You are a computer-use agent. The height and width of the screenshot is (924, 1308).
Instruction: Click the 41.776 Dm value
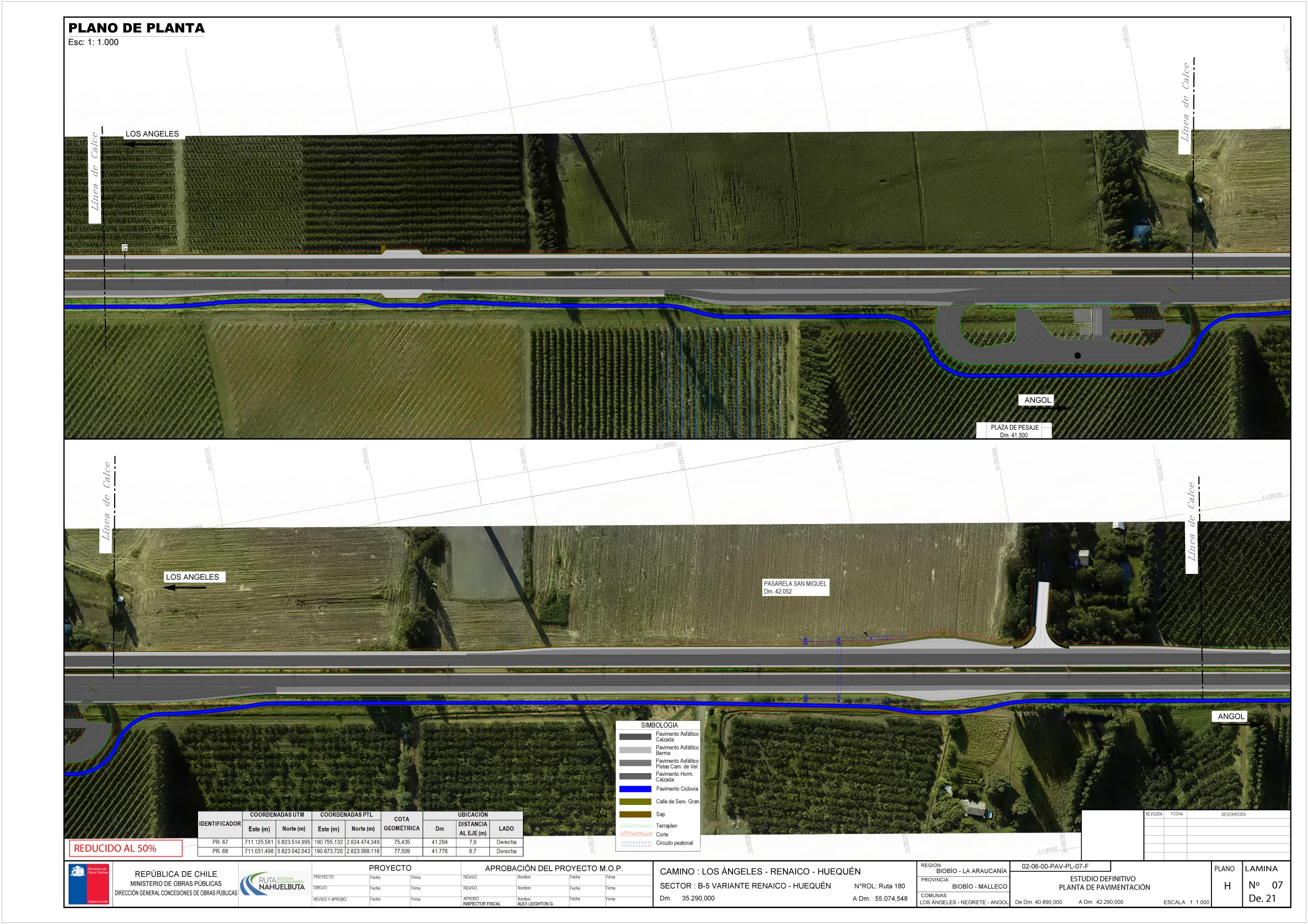439,851
